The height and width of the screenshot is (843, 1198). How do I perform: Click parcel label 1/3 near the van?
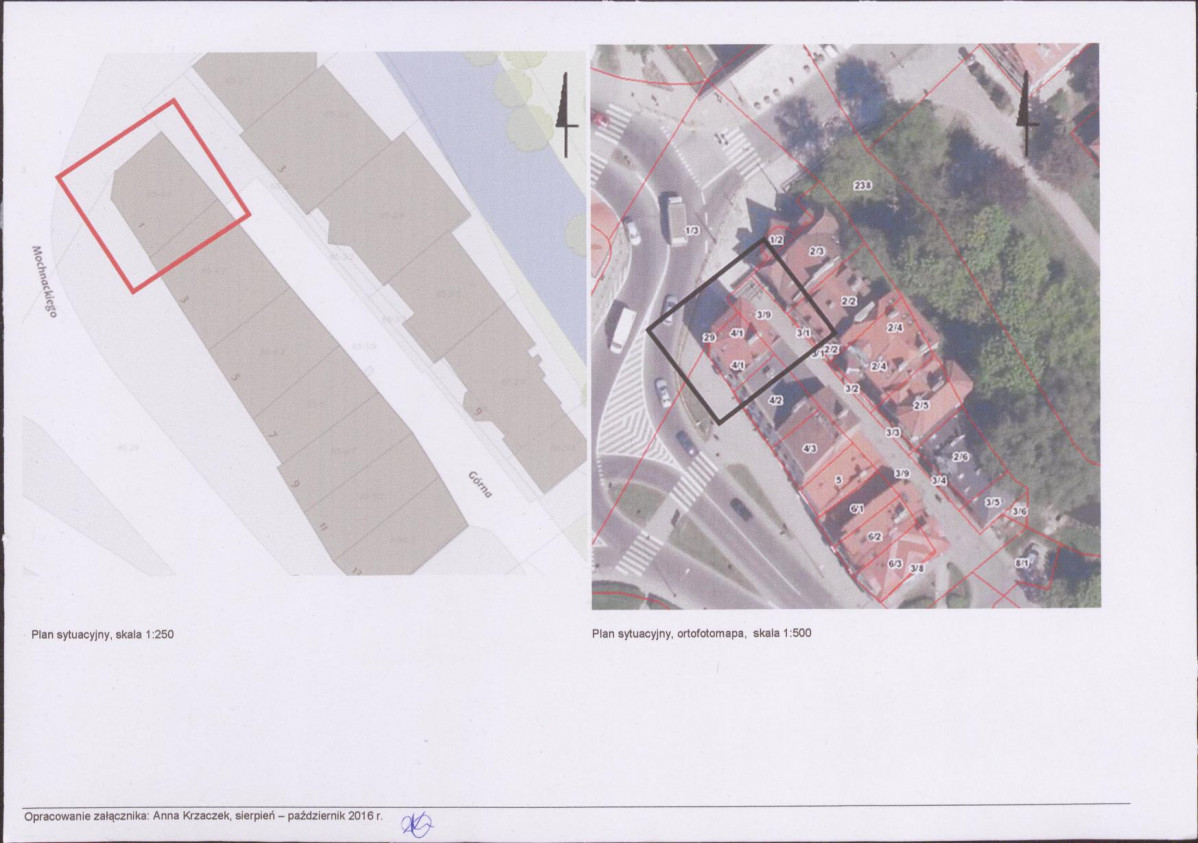click(x=691, y=230)
